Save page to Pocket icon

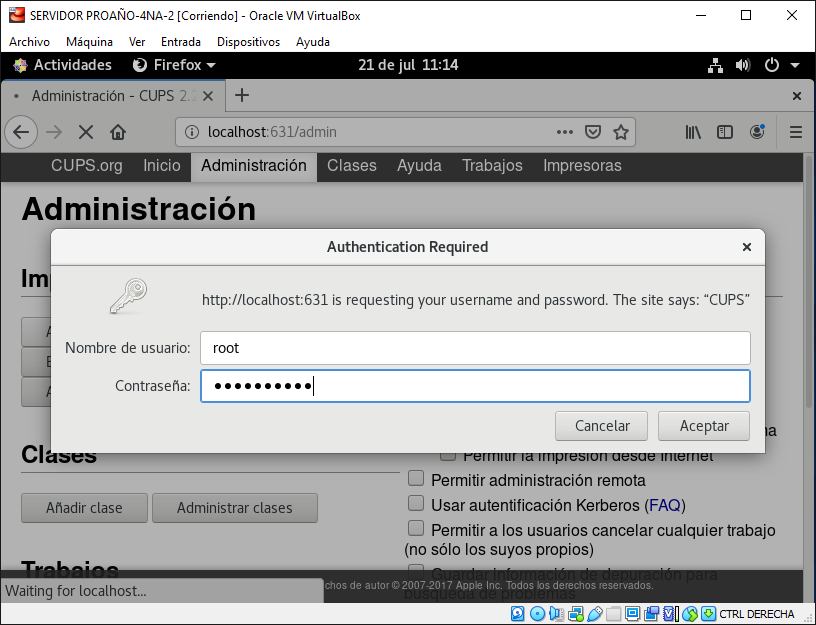[593, 132]
